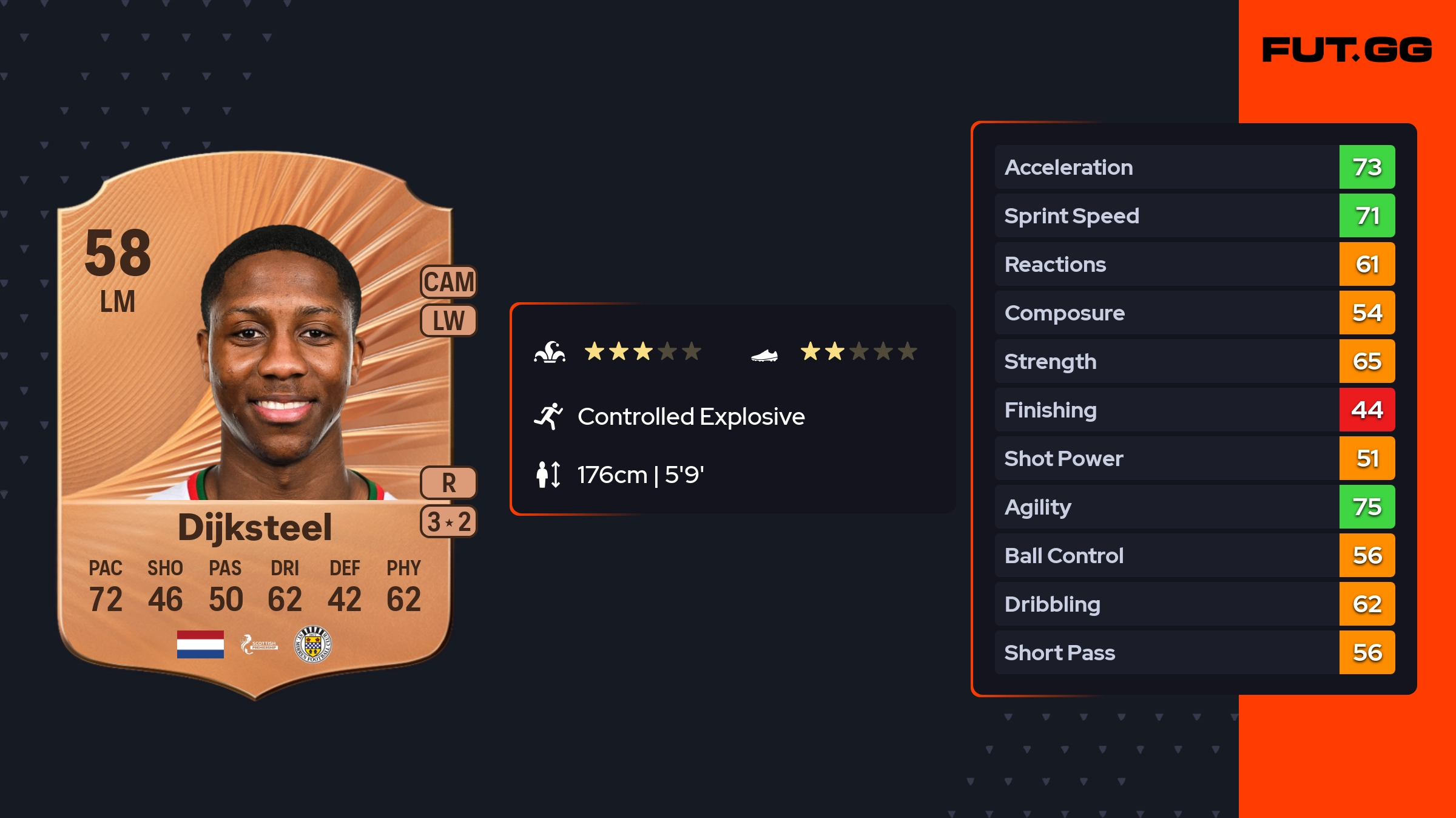Click the player height icon
The height and width of the screenshot is (818, 1456).
coord(548,475)
